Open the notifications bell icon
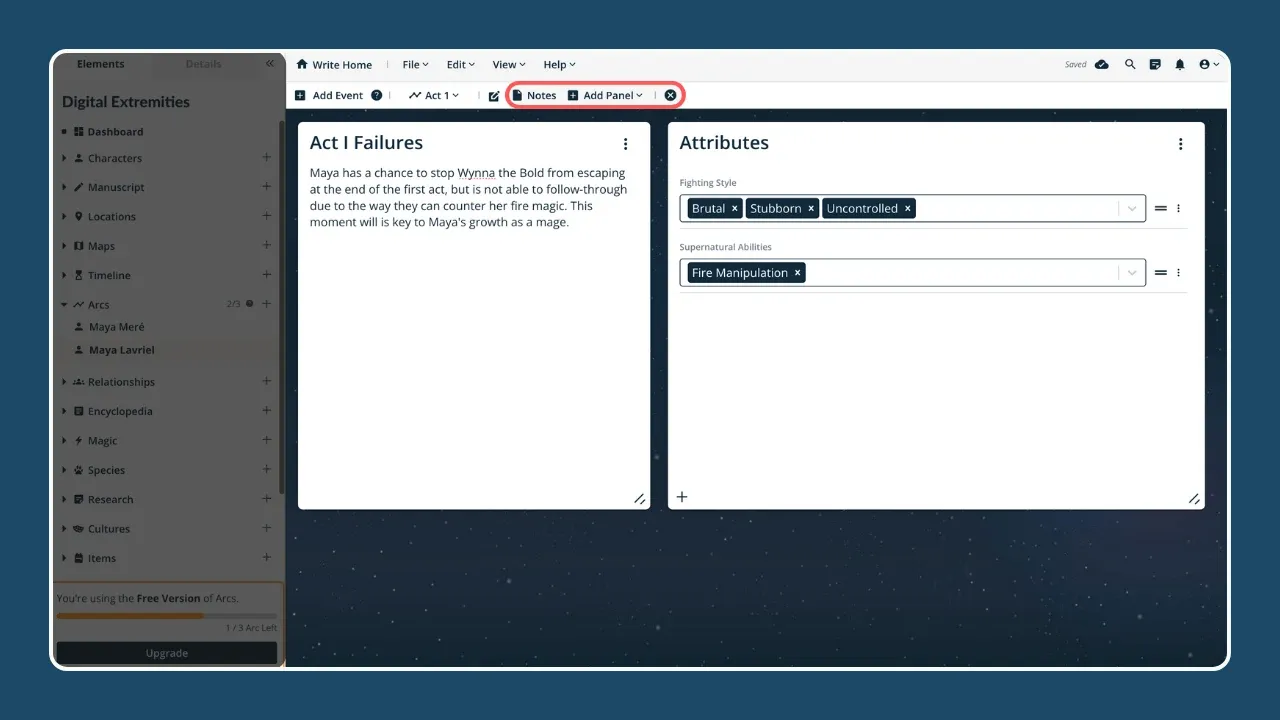The height and width of the screenshot is (720, 1280). pyautogui.click(x=1179, y=64)
